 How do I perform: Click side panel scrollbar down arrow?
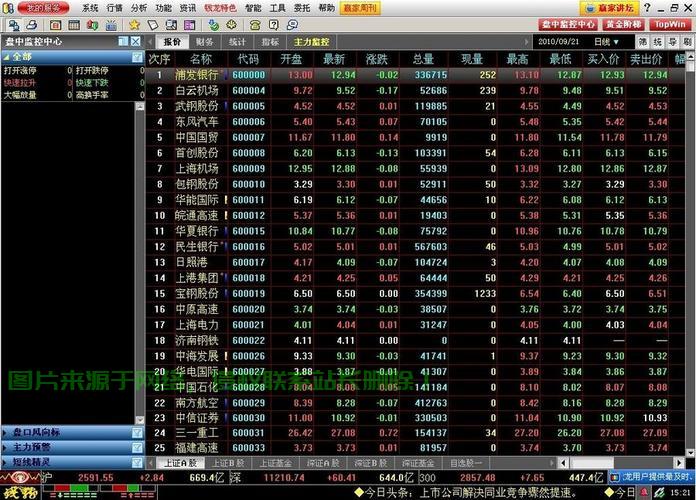(139, 420)
